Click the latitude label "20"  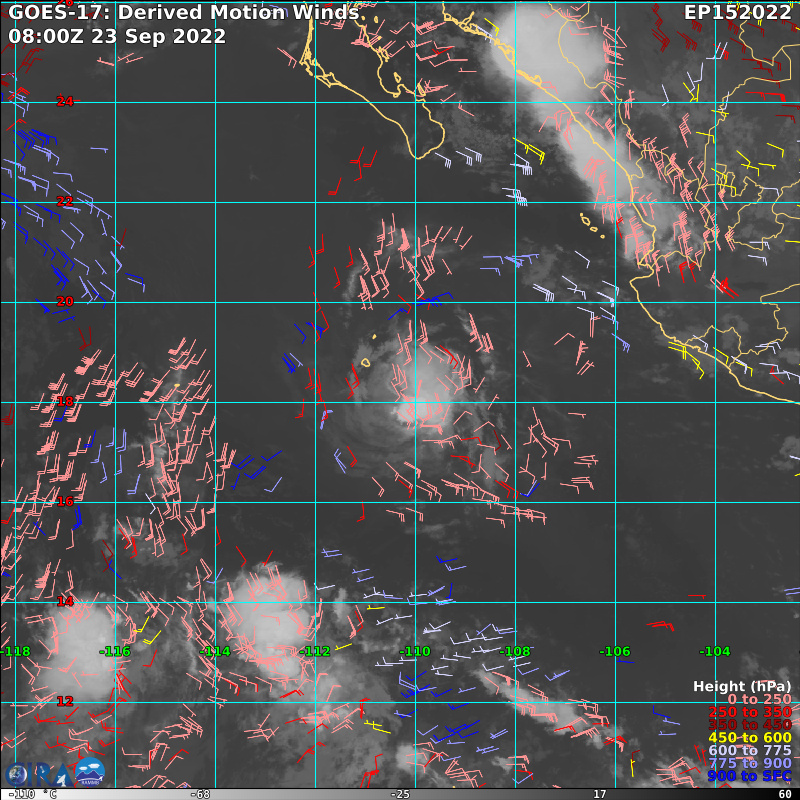click(65, 302)
